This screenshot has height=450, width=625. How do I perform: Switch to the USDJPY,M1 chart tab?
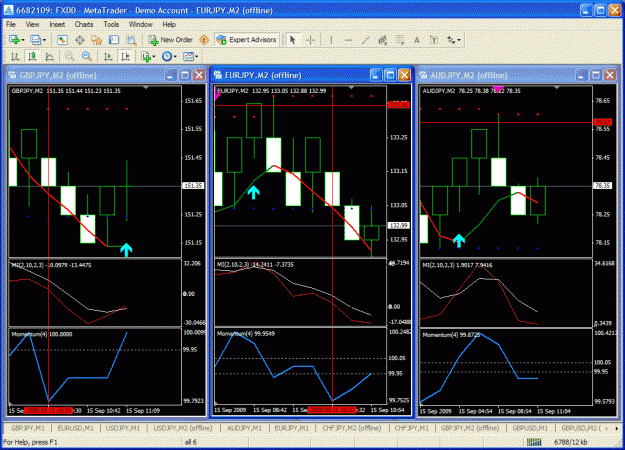point(122,428)
